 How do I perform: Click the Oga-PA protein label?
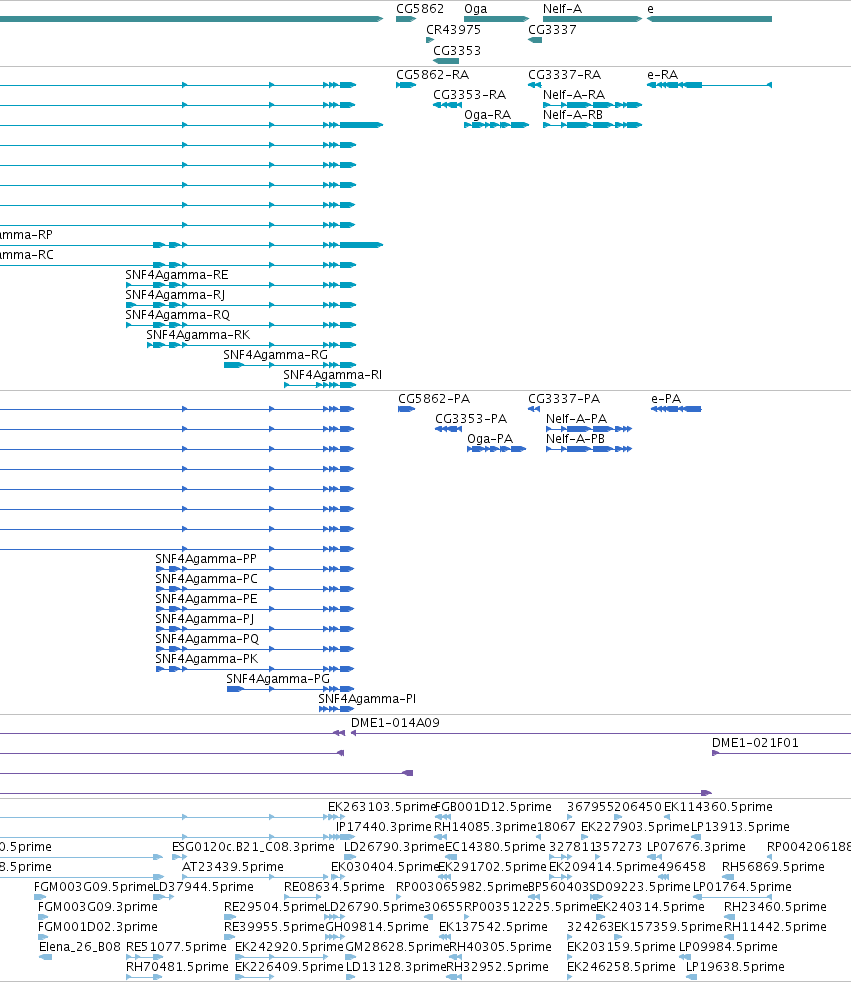click(490, 439)
